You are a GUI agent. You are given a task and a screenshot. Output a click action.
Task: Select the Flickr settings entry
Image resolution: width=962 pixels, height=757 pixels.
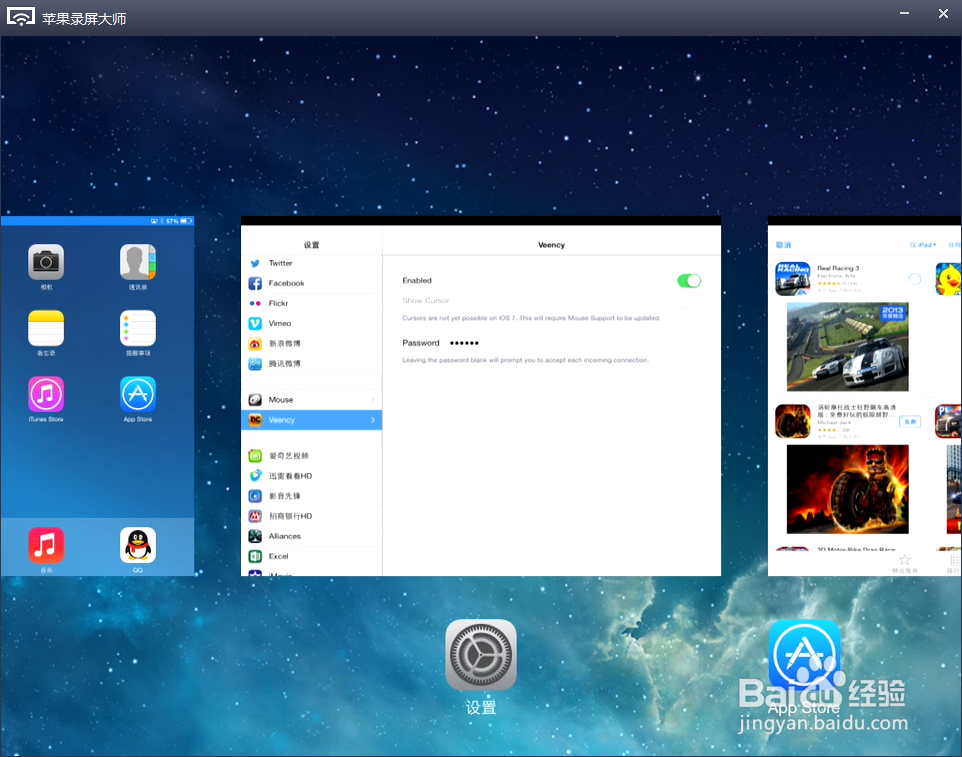point(312,304)
